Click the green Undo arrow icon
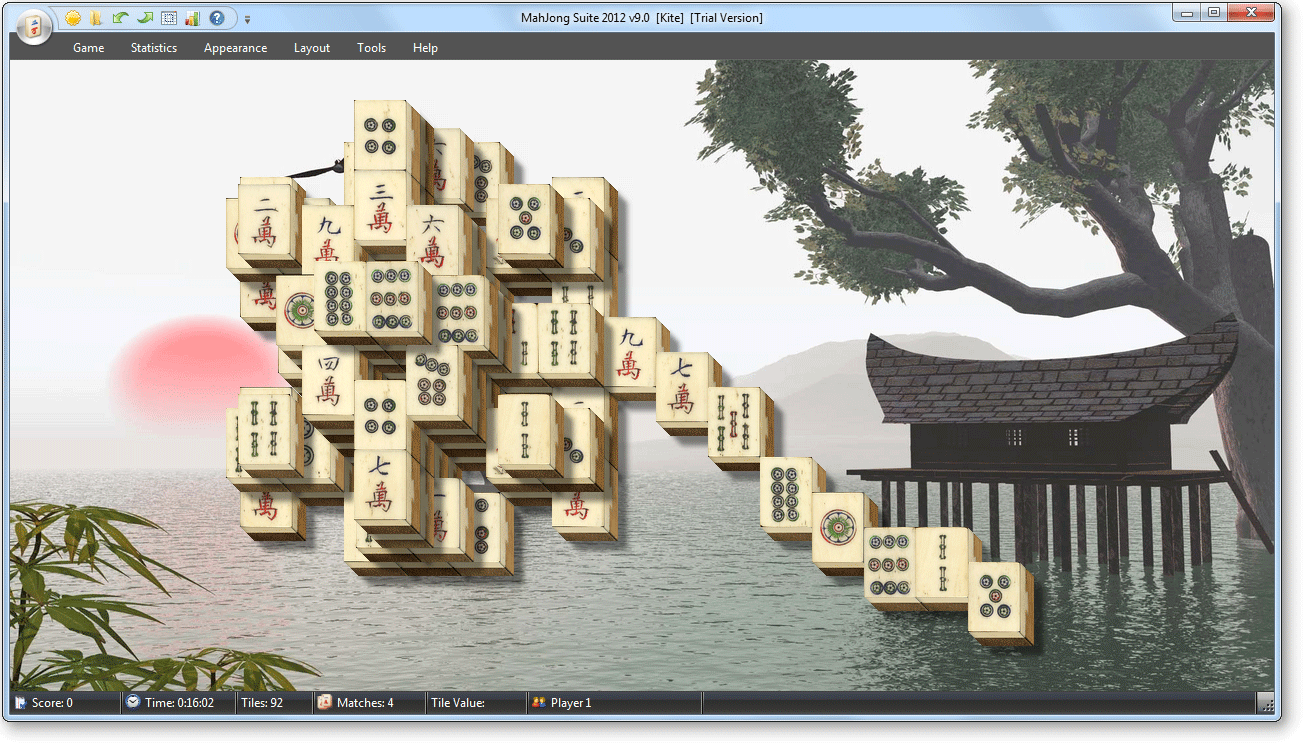Image resolution: width=1309 pixels, height=746 pixels. coord(120,18)
